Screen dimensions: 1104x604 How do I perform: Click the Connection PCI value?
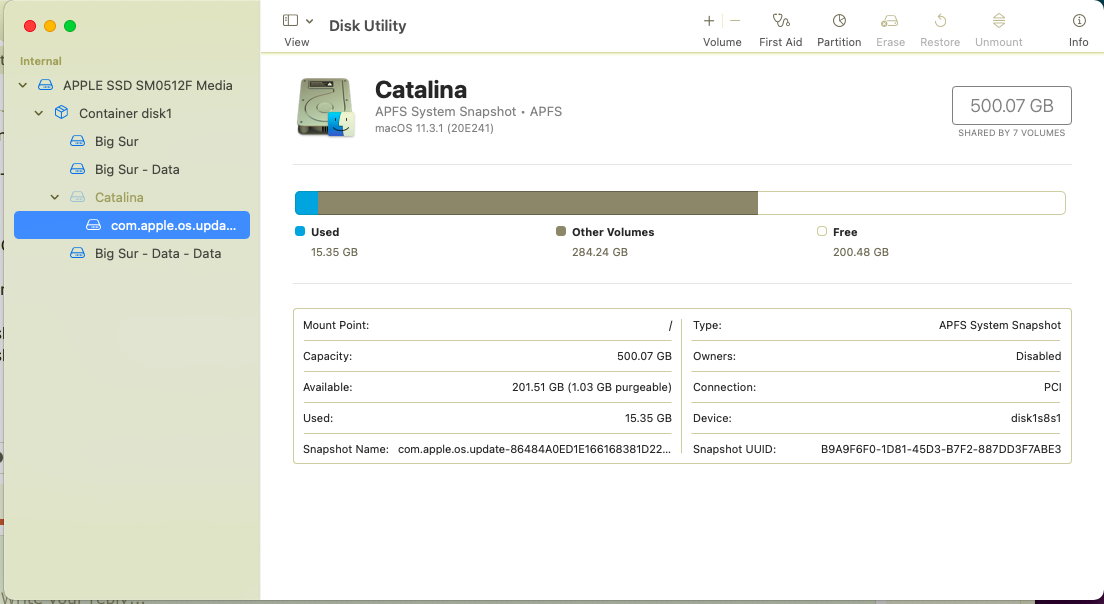coord(1052,387)
